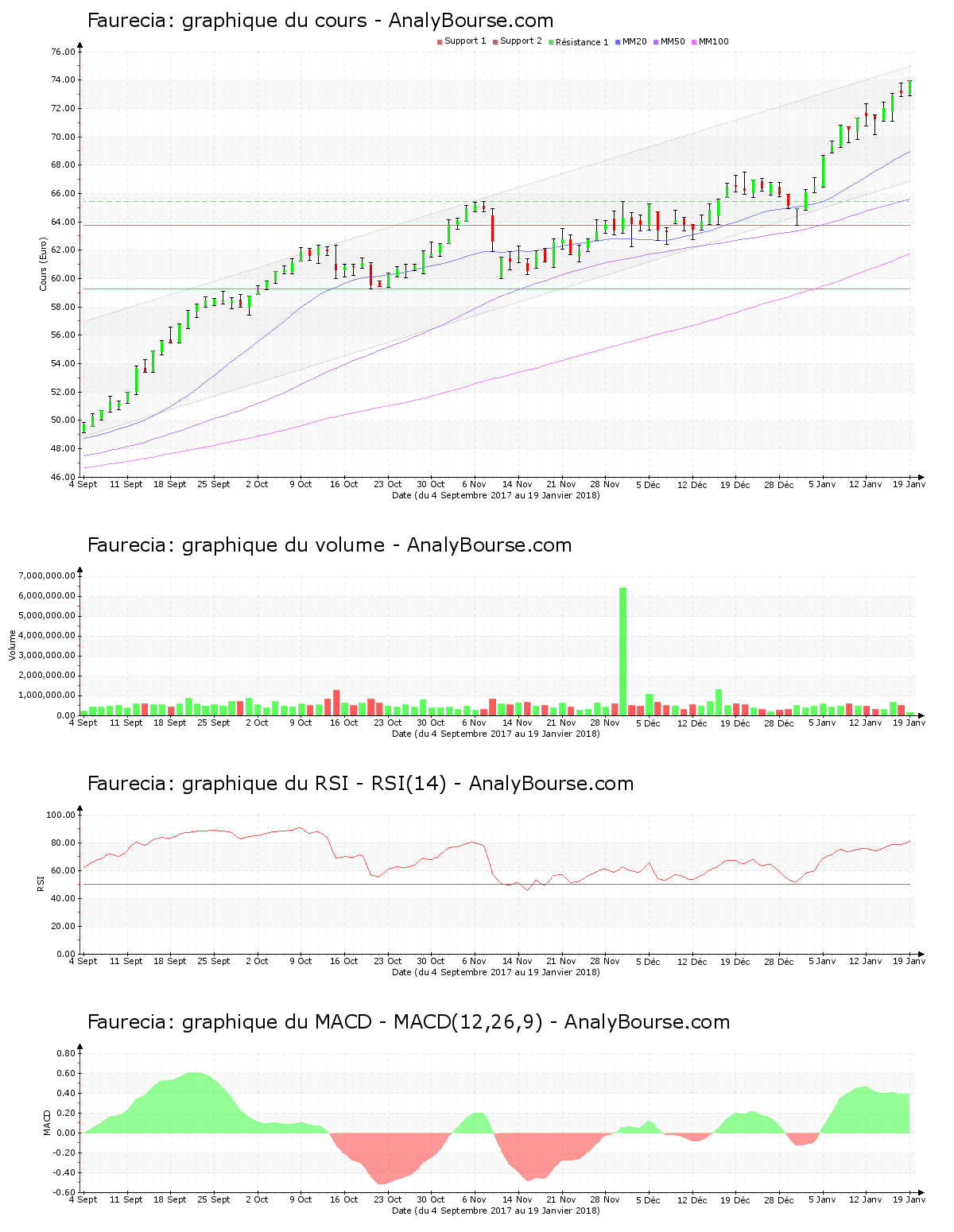The image size is (954, 1232).
Task: Click the date range caption under the price chart
Action: 496,495
